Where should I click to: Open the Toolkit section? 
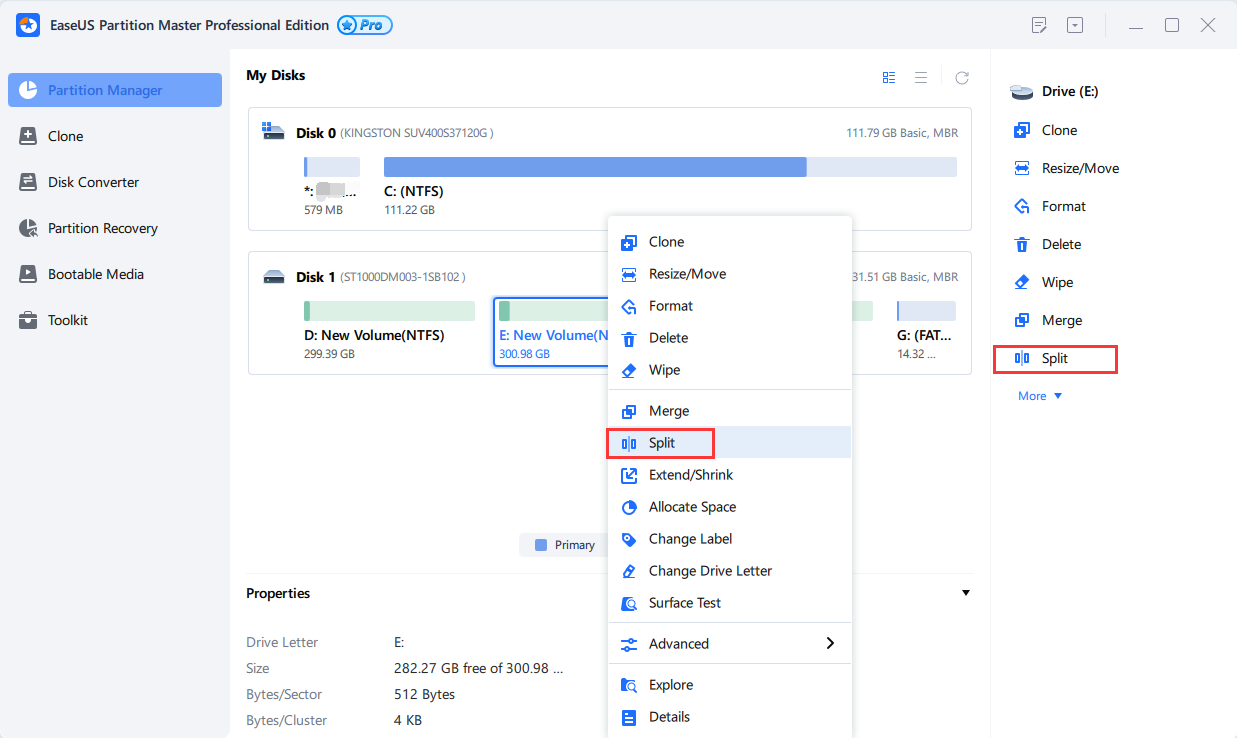pos(68,320)
